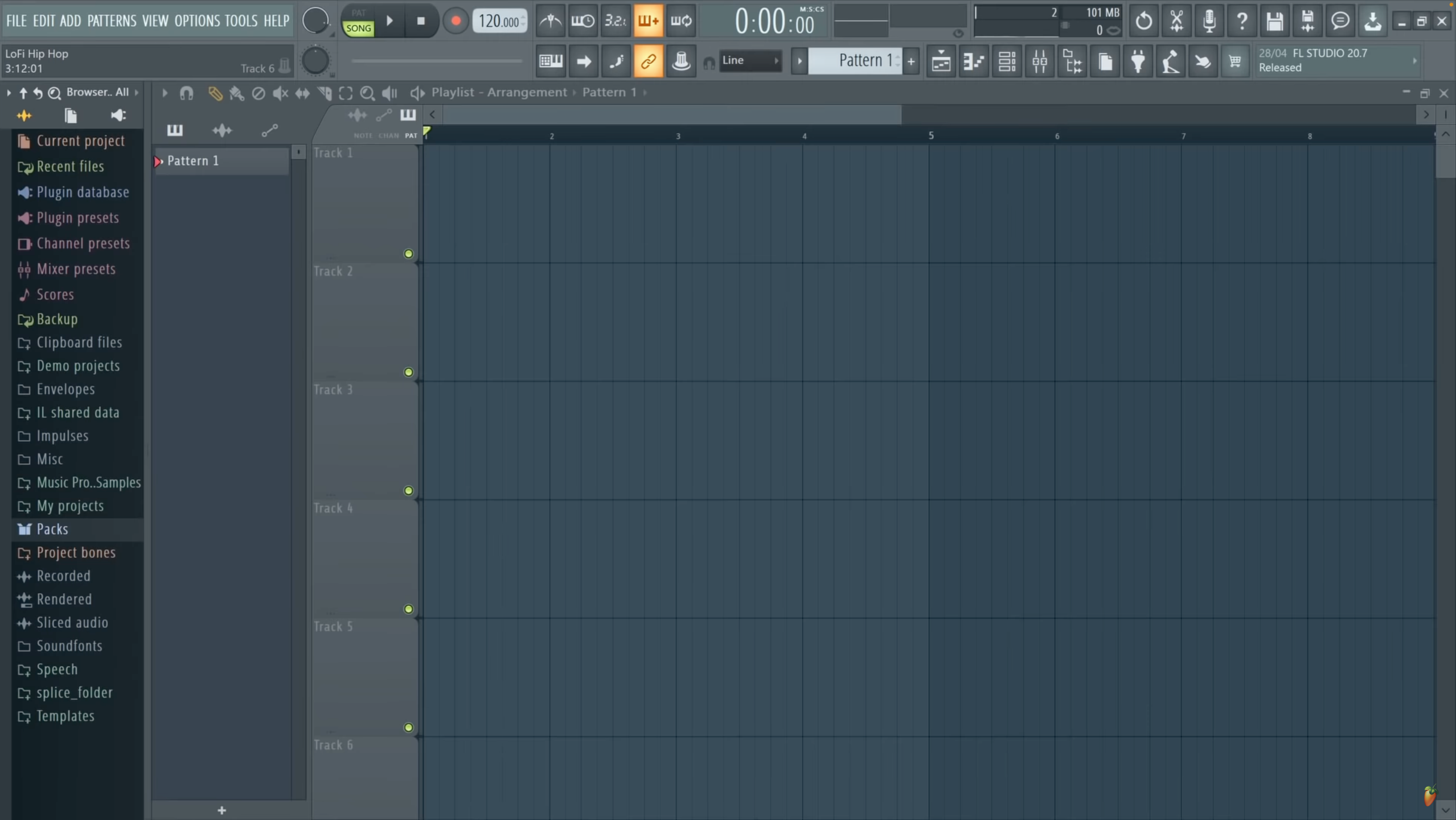Screen dimensions: 1456x820
Task: Open the ADD menu
Action: 70,20
